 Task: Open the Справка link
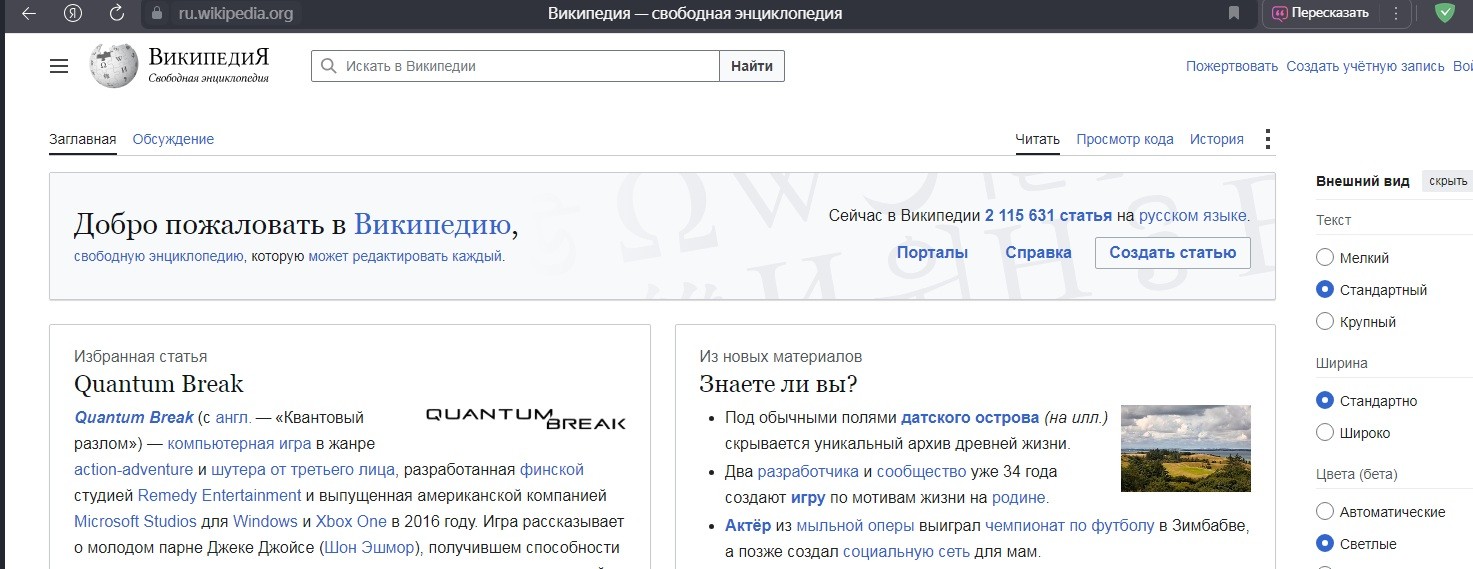[1038, 253]
